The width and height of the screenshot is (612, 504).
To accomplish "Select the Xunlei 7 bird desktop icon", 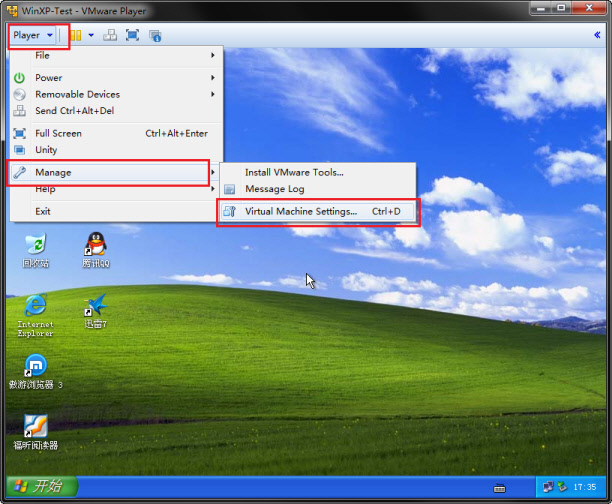I will [x=96, y=311].
